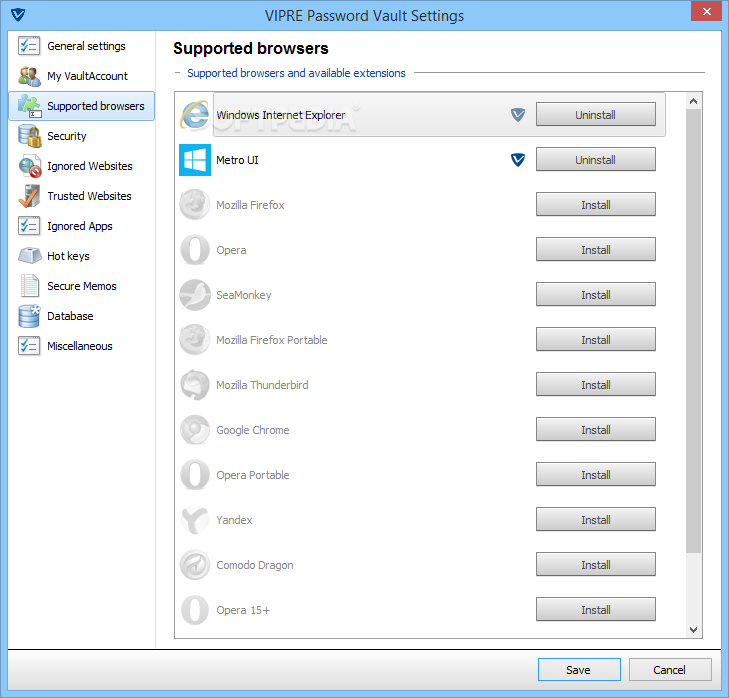Select the Mozilla Thunderbird row label
Image resolution: width=729 pixels, height=698 pixels.
coord(262,385)
